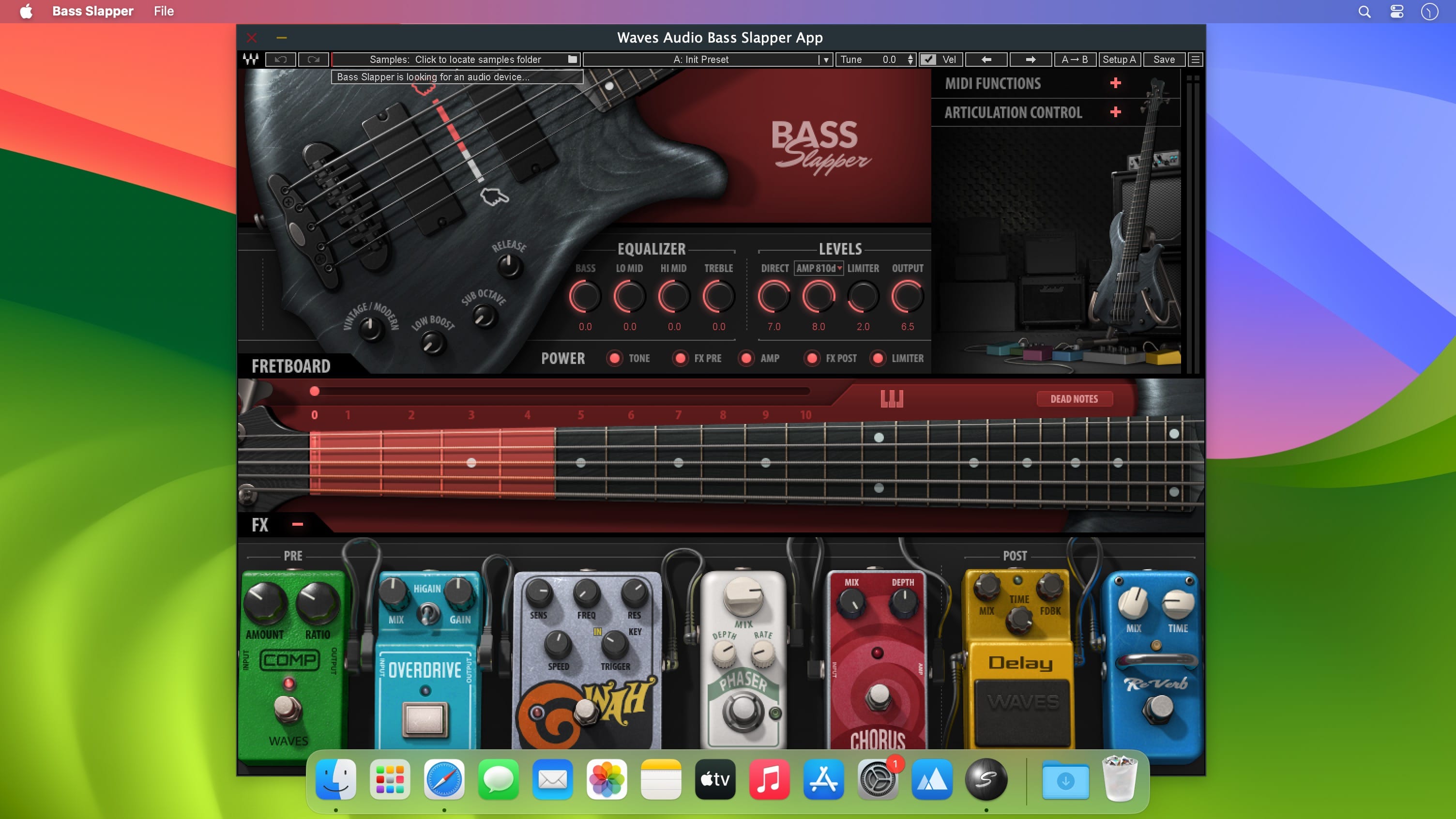The image size is (1456, 819).
Task: Click the redo arrow icon
Action: (313, 60)
